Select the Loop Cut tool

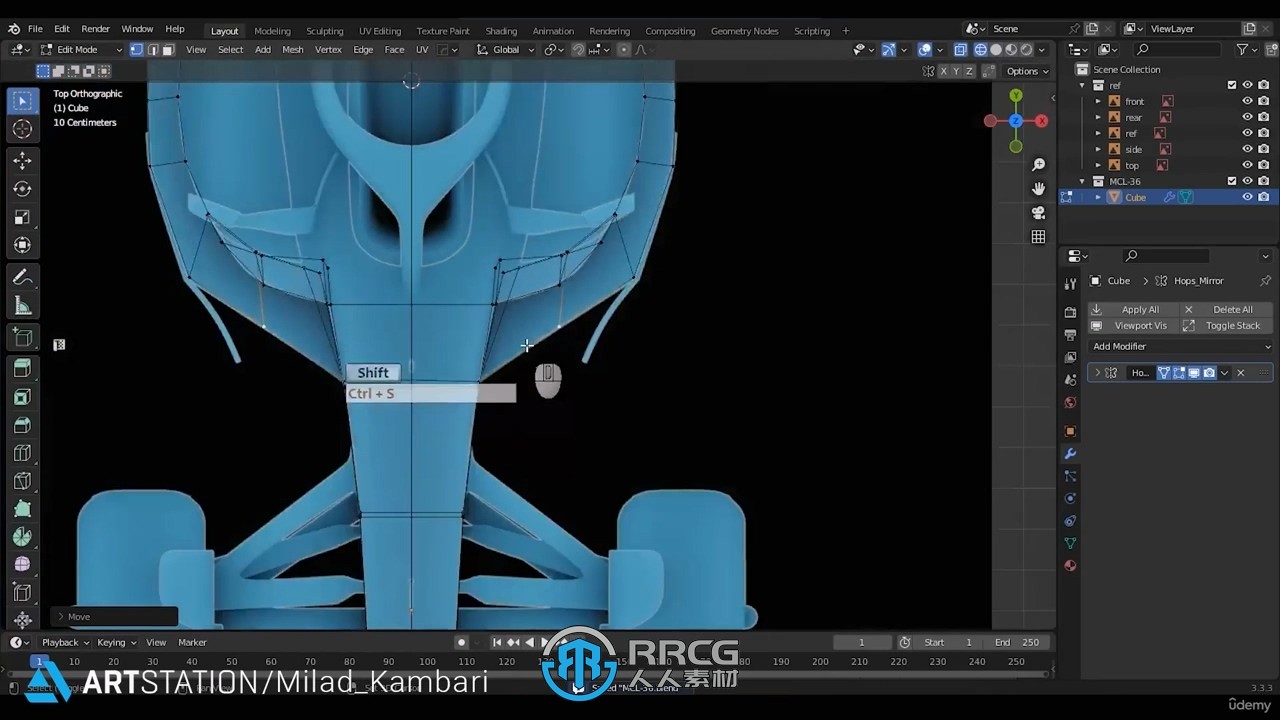pos(22,453)
